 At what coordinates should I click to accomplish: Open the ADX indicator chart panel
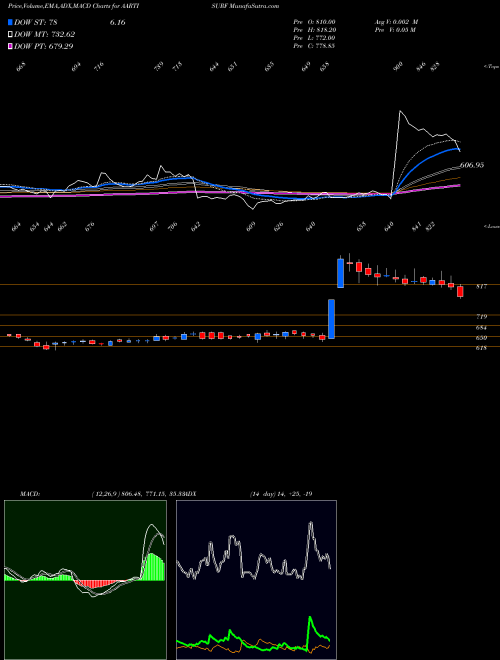(256, 580)
